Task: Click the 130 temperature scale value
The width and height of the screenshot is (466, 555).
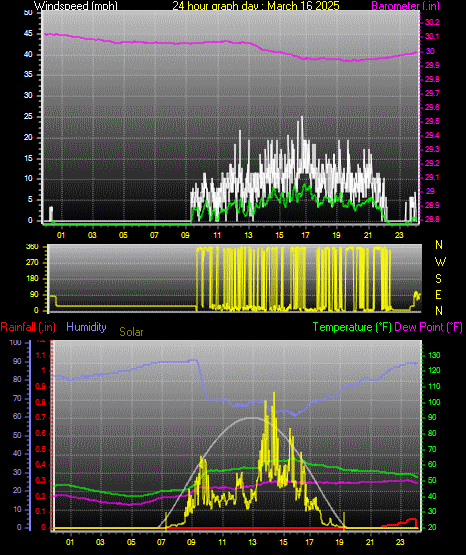Action: pos(434,355)
